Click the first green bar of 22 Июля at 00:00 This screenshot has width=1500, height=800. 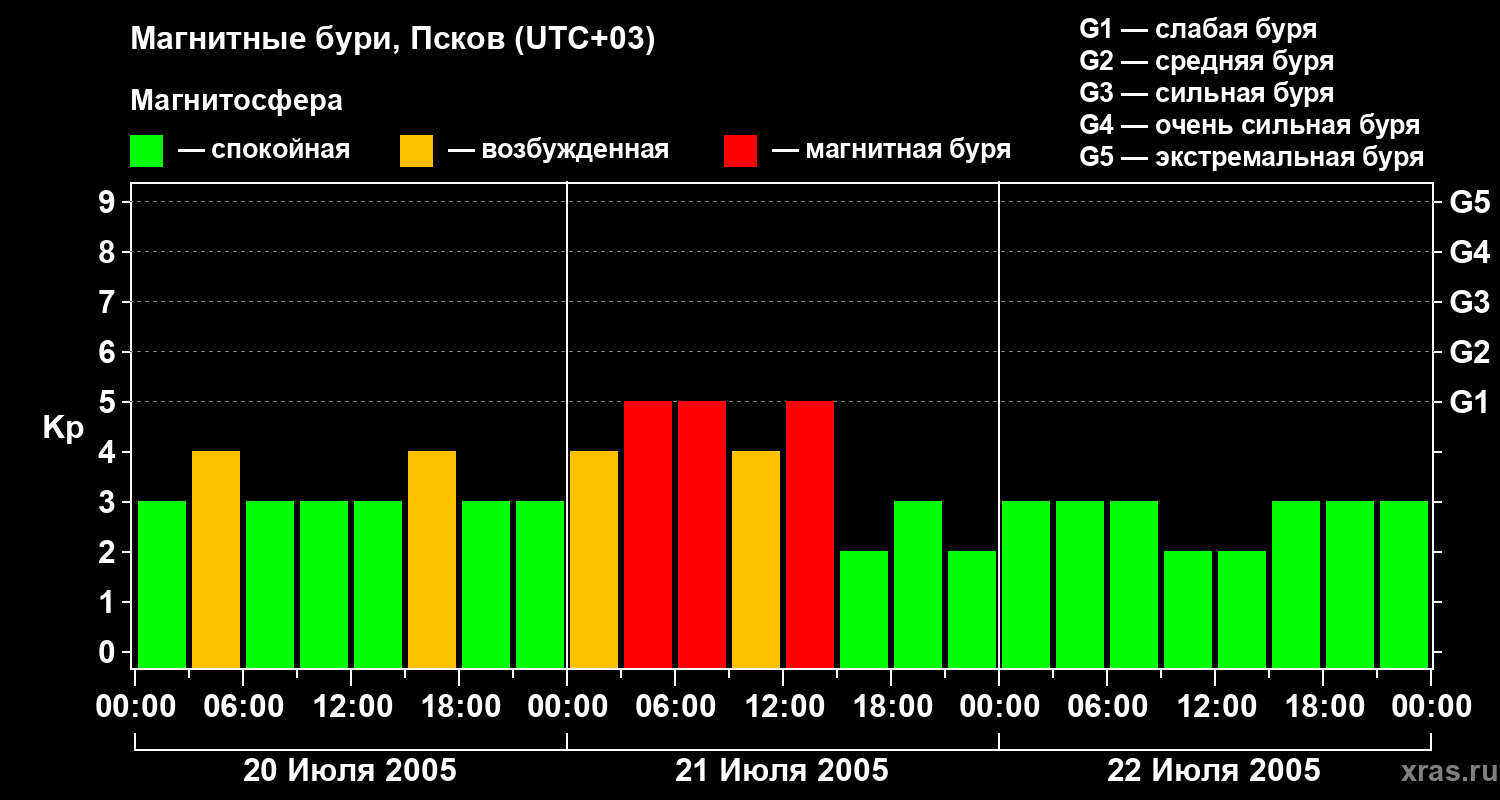coord(1026,584)
